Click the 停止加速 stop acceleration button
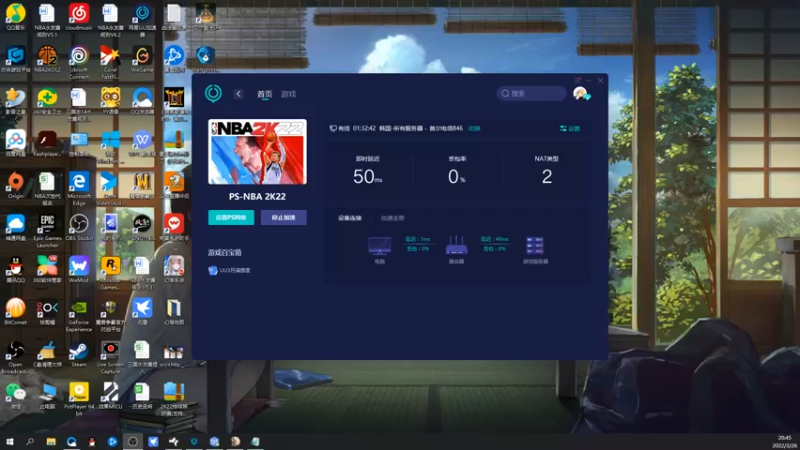Viewport: 800px width, 450px height. point(284,217)
